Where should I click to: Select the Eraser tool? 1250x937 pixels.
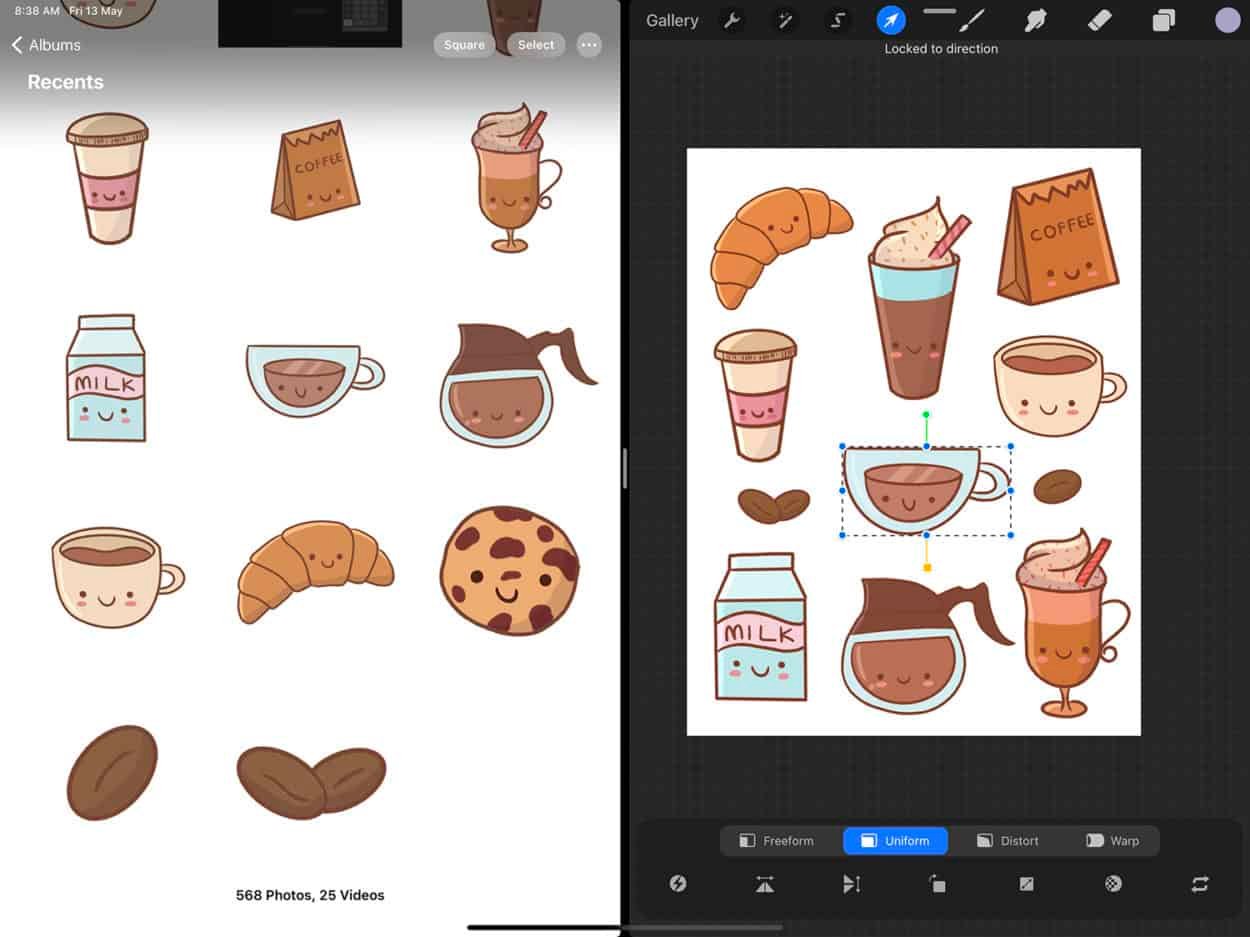click(x=1099, y=21)
